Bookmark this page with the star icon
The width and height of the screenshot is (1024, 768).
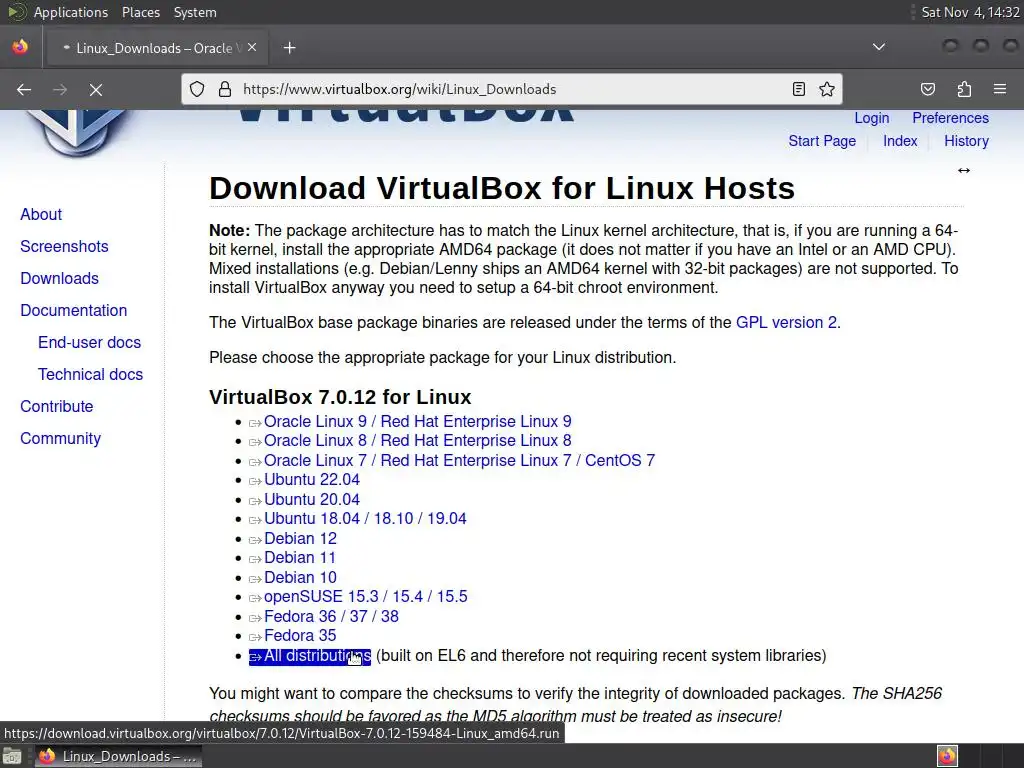(827, 89)
